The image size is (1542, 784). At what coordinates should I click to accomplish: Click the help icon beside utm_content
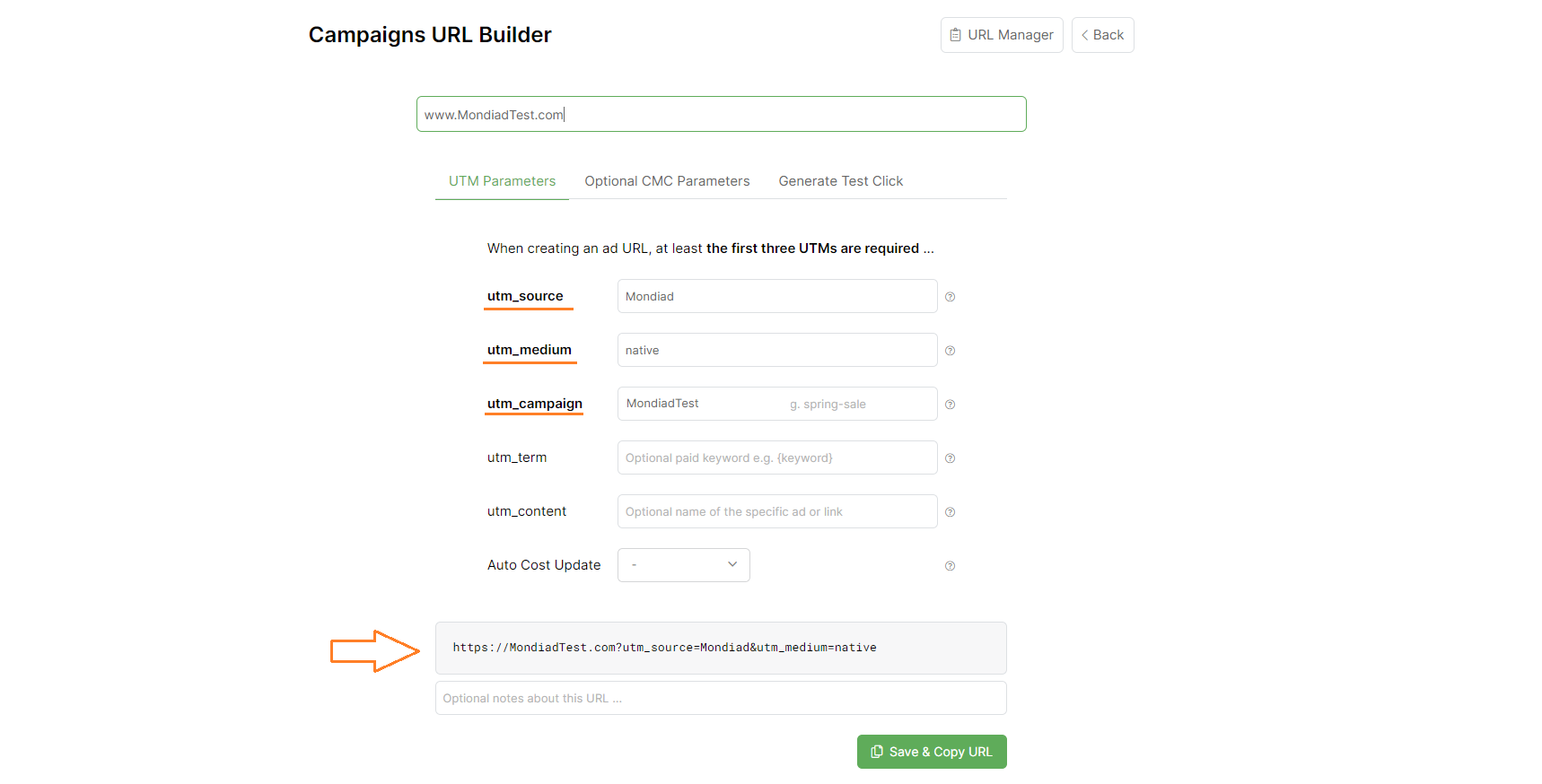[x=950, y=512]
